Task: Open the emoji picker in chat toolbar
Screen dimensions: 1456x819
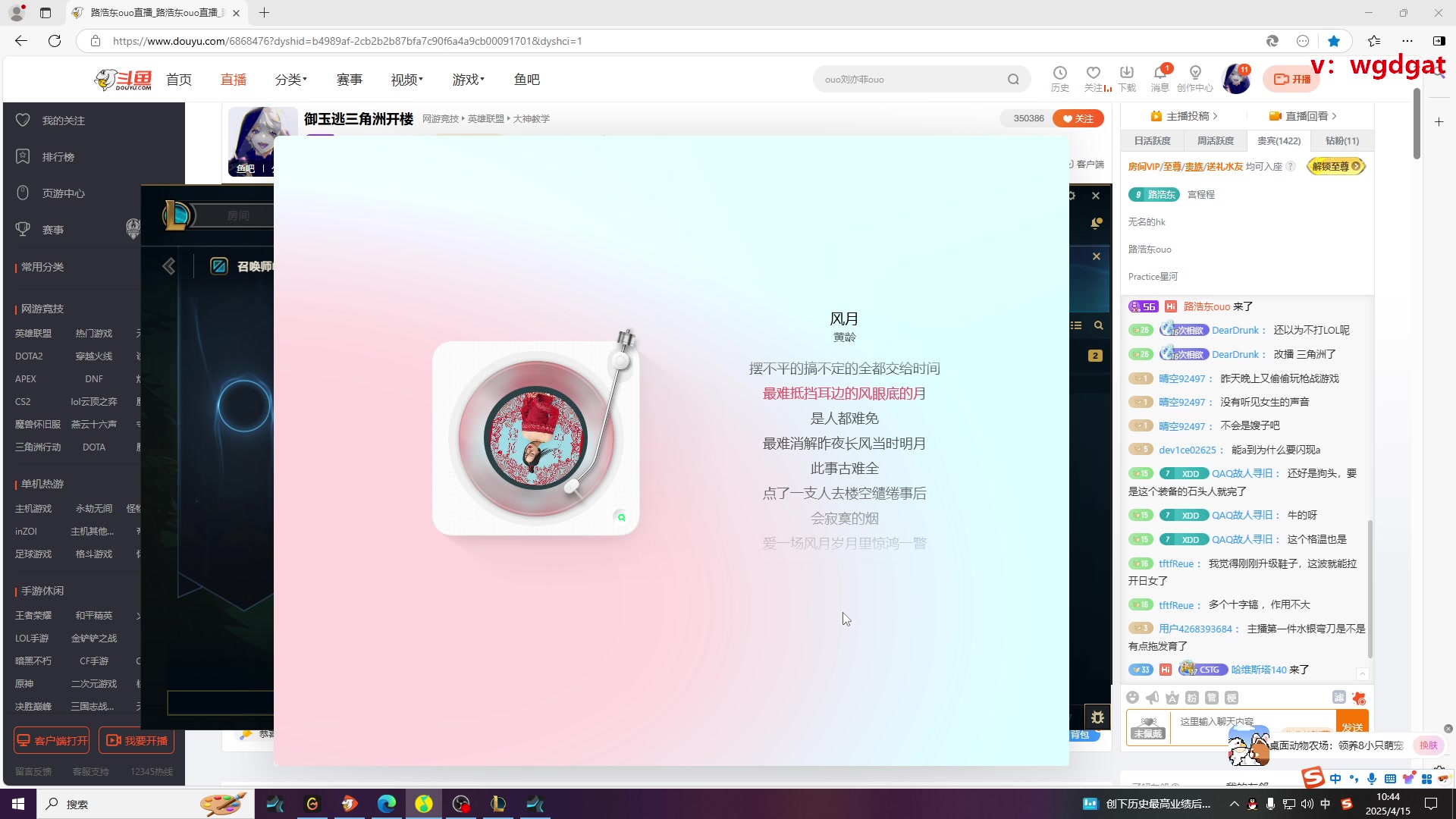Action: click(x=1133, y=698)
